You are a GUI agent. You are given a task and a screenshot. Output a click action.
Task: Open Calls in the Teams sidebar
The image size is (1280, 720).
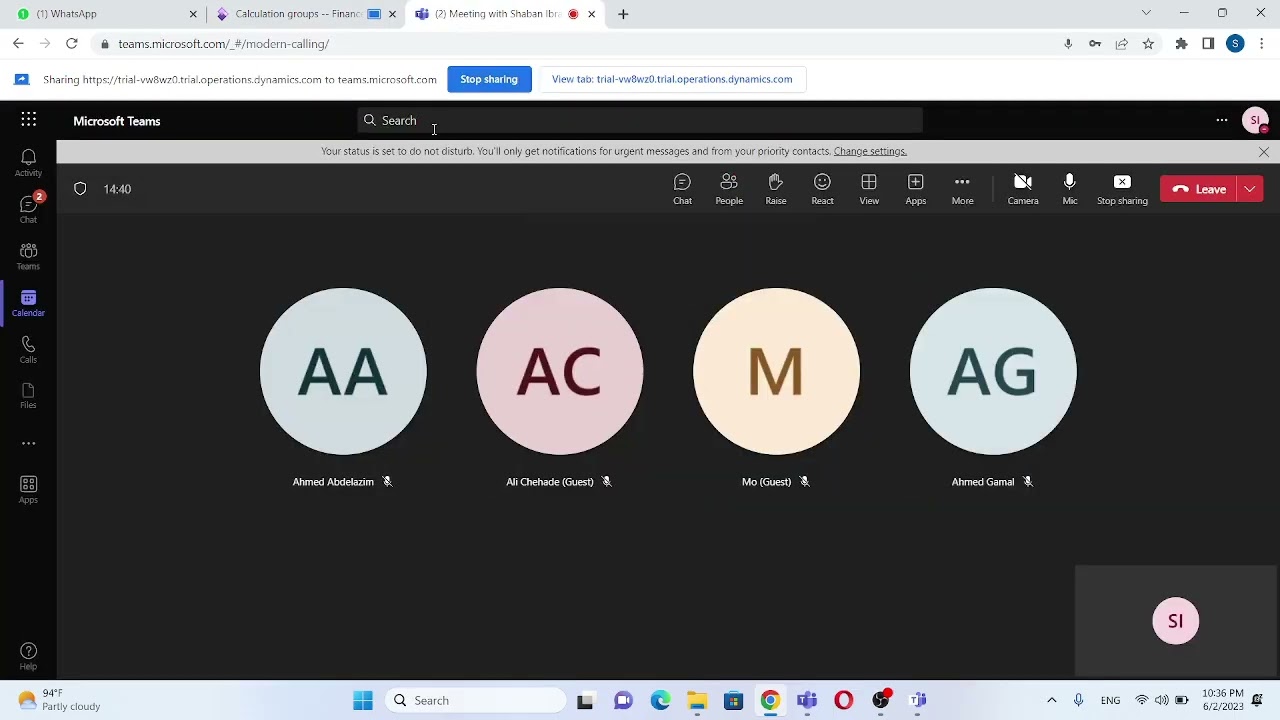pos(28,349)
